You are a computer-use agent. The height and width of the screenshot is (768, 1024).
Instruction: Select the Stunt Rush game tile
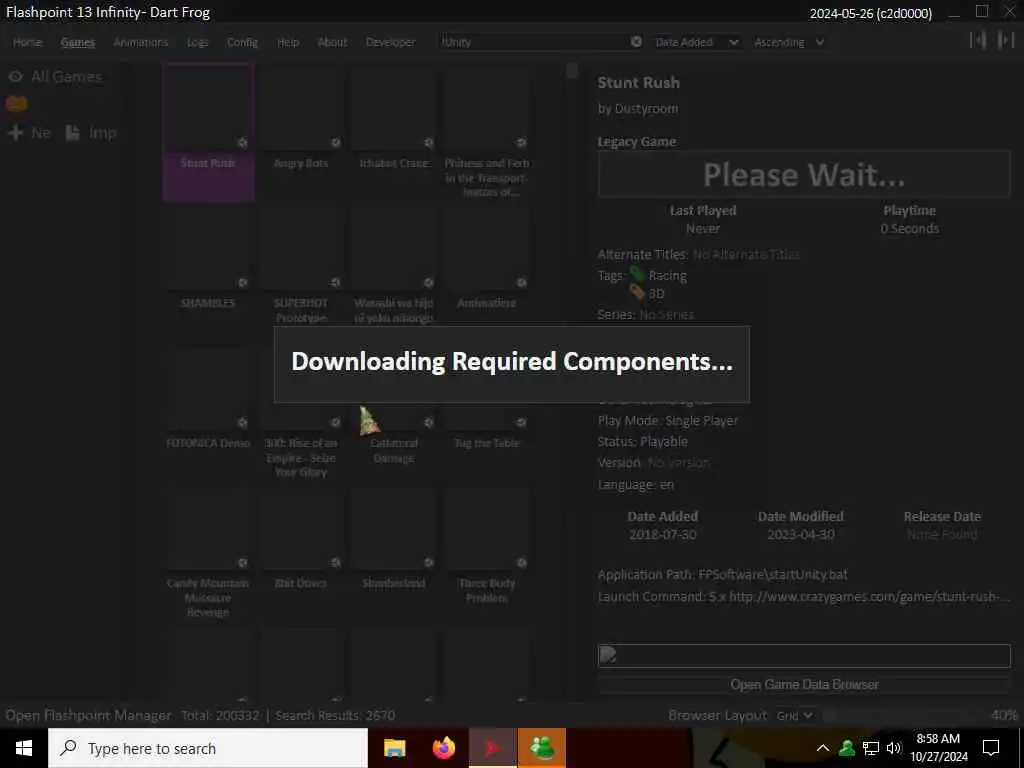pyautogui.click(x=208, y=131)
